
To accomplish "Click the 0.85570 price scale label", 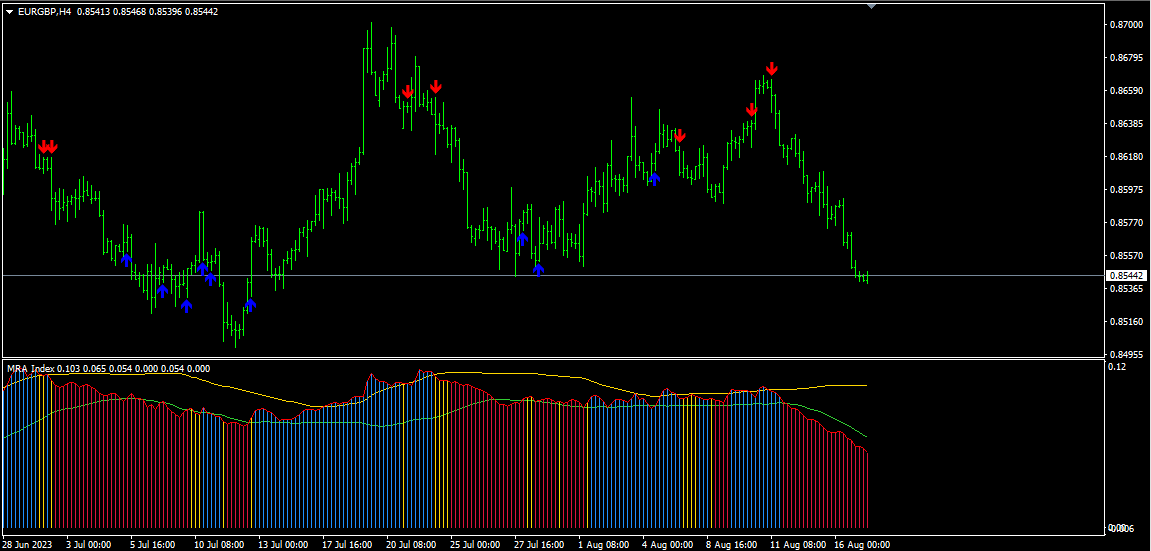I will point(1127,255).
